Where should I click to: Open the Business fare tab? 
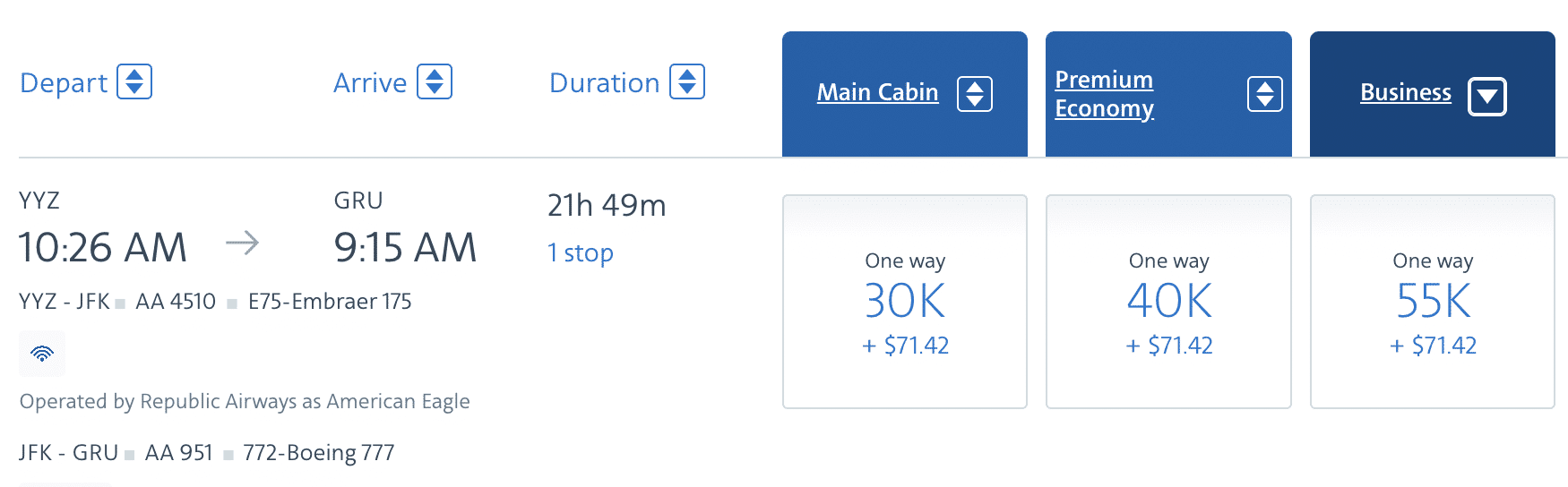point(1405,93)
